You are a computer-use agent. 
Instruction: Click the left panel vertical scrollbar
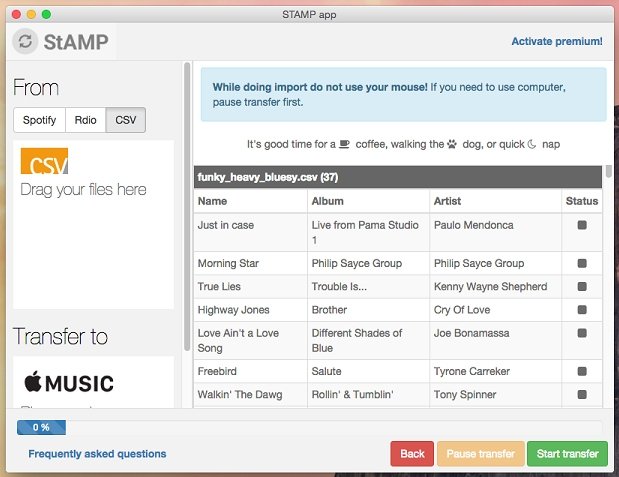click(187, 206)
